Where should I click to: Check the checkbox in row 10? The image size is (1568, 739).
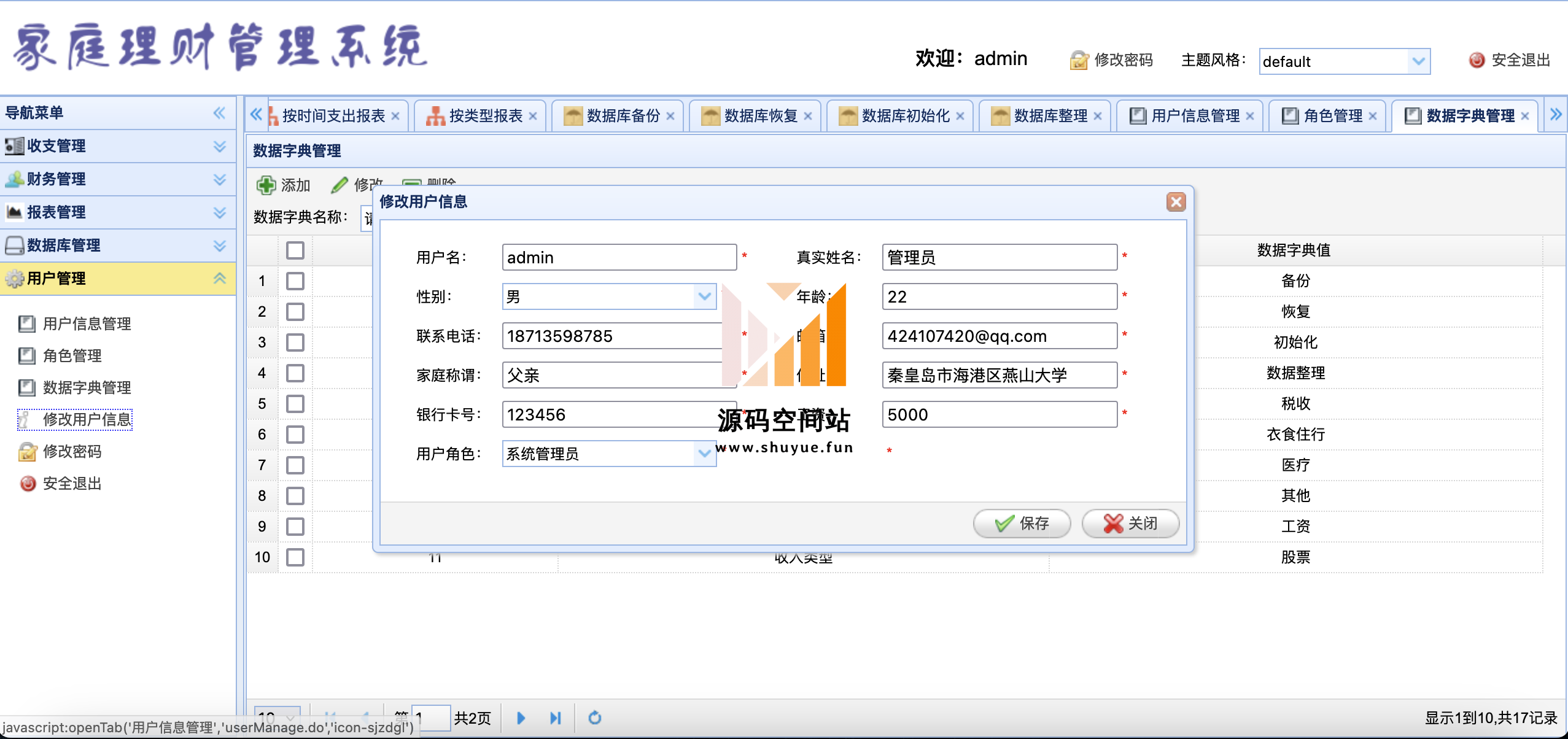tap(295, 557)
